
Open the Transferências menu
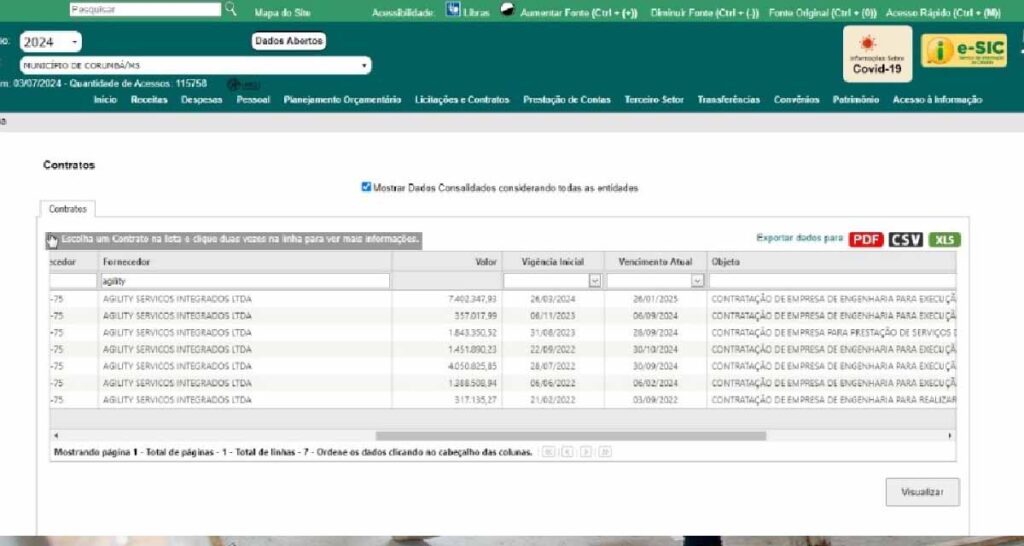[729, 100]
